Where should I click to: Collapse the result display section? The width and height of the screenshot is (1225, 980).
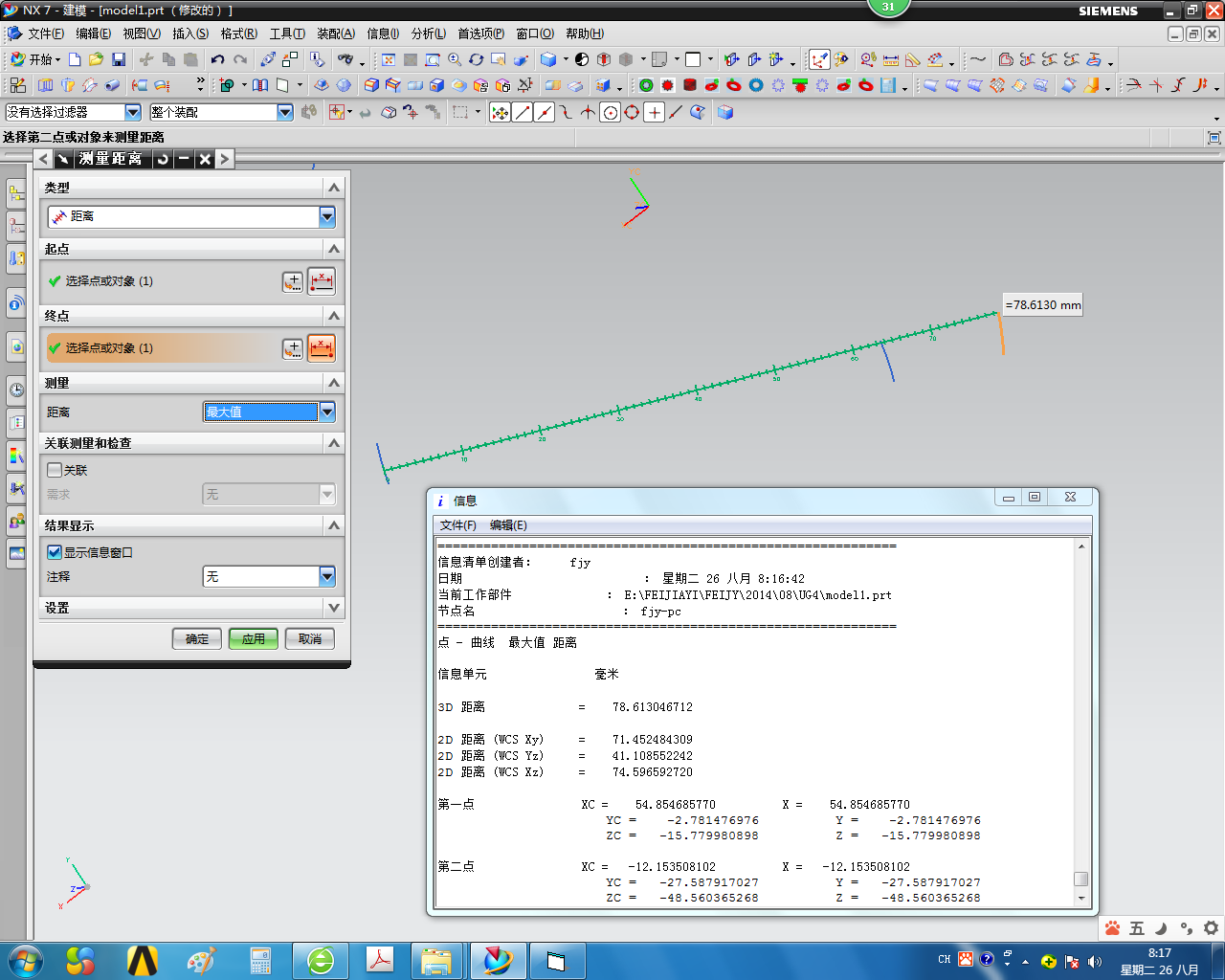(x=333, y=525)
